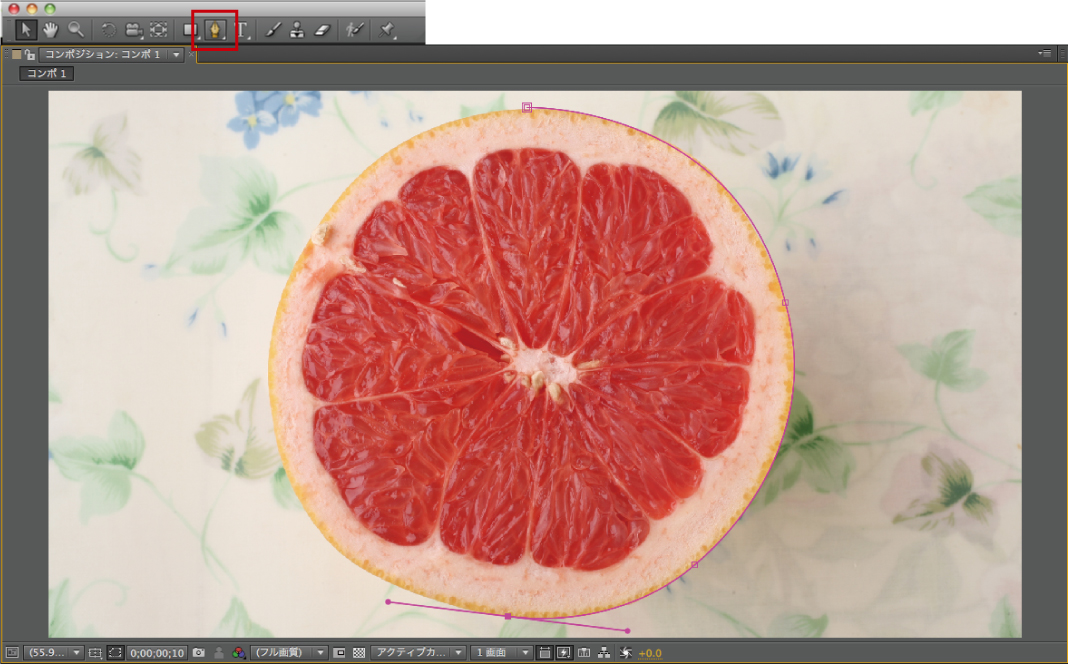Toggle the composition panel lock

[x=30, y=55]
